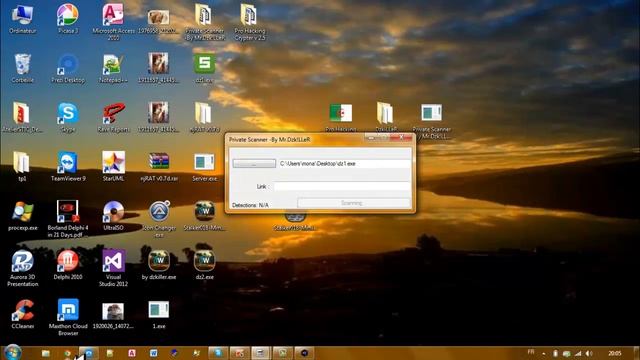The height and width of the screenshot is (360, 640).
Task: Open Windows Explorer from the taskbar
Action: [46, 353]
